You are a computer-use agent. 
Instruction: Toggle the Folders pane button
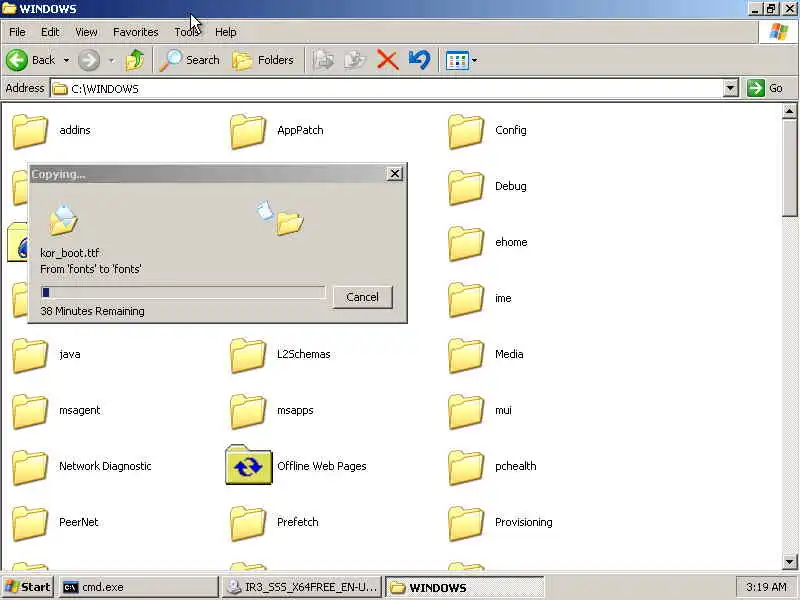click(x=263, y=60)
